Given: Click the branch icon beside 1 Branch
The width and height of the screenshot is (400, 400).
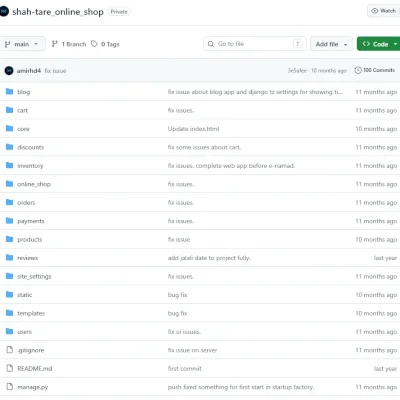Looking at the screenshot, I should click(55, 44).
